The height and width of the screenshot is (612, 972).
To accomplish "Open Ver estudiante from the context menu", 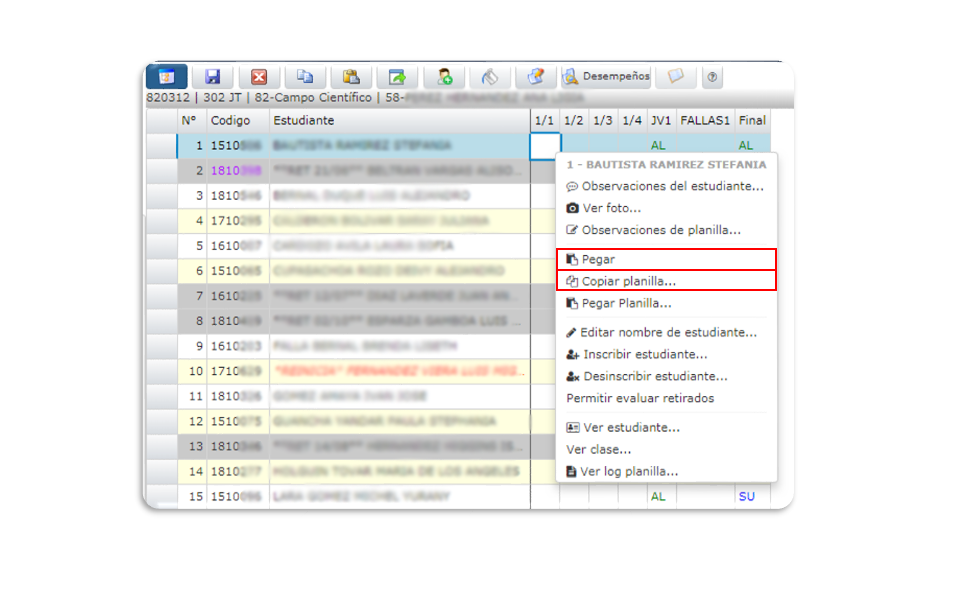I will [665, 428].
